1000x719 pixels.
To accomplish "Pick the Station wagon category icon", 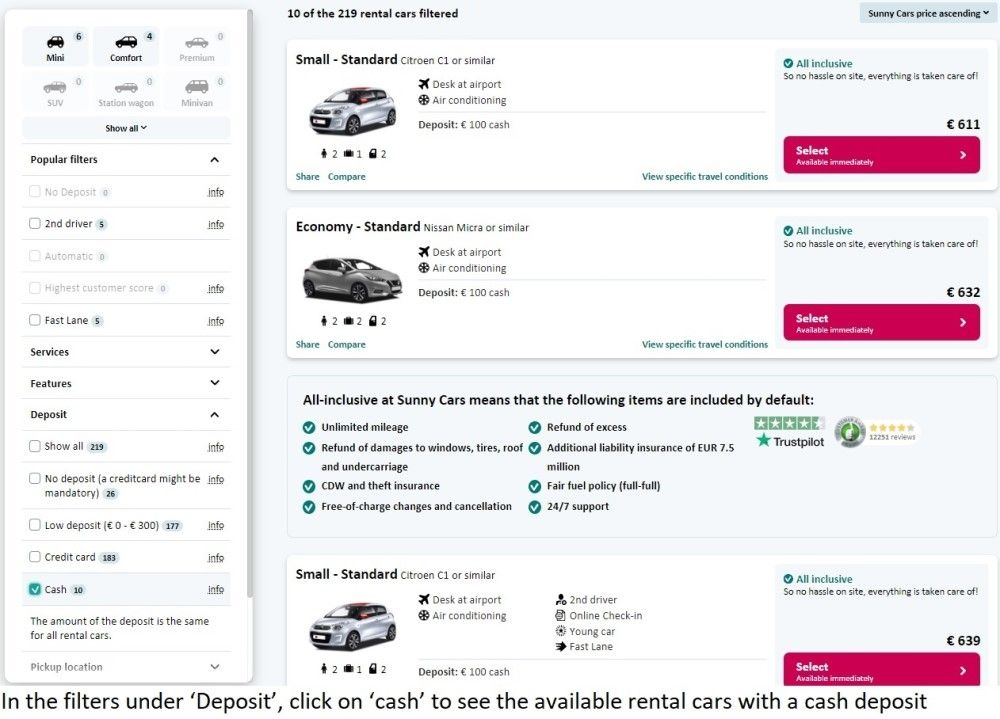I will pos(126,87).
